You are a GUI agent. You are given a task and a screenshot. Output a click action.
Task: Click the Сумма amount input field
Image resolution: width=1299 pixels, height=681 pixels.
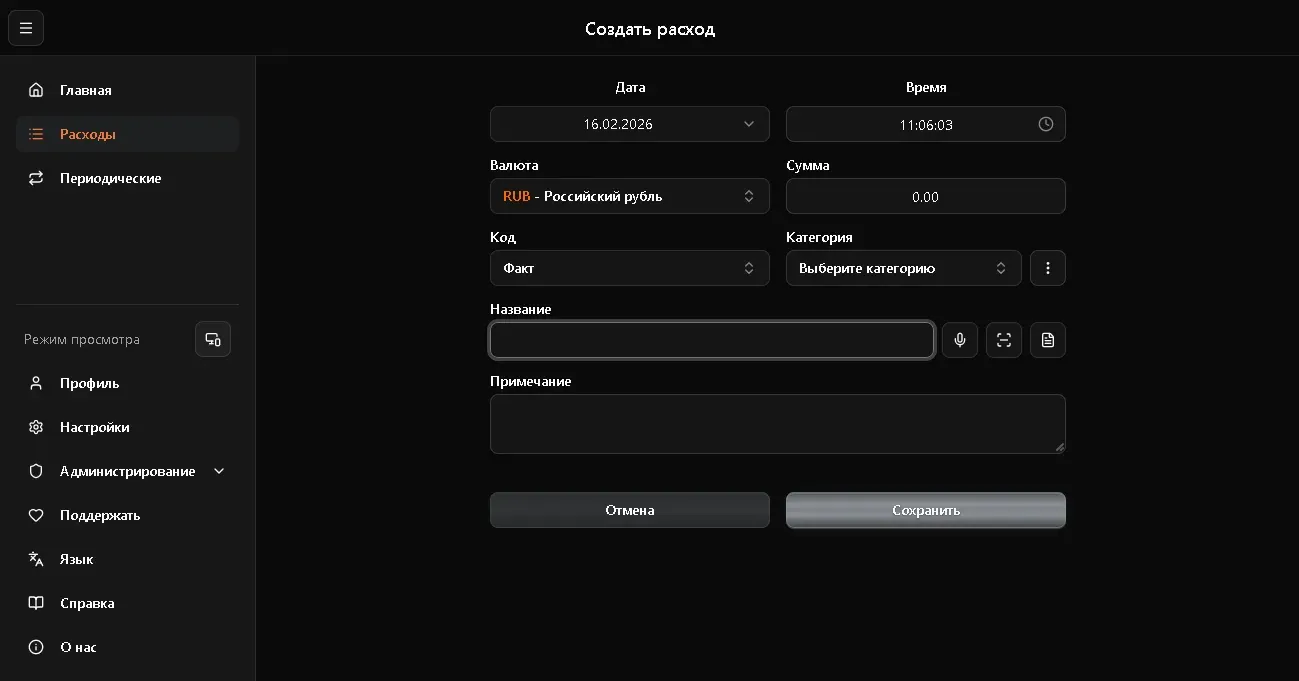tap(926, 197)
